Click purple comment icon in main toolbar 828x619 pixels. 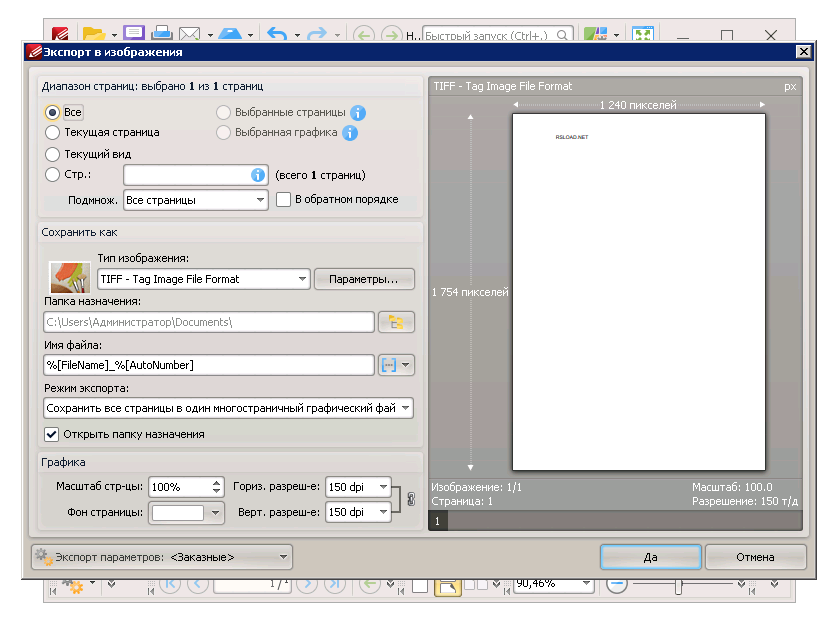click(134, 33)
